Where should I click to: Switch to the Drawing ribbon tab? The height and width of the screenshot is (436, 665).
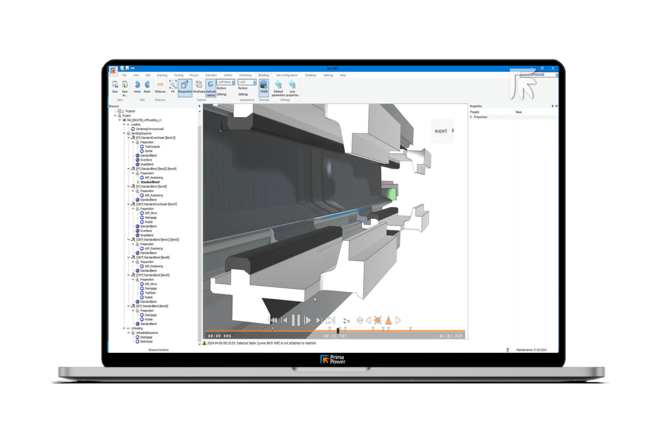tap(162, 75)
